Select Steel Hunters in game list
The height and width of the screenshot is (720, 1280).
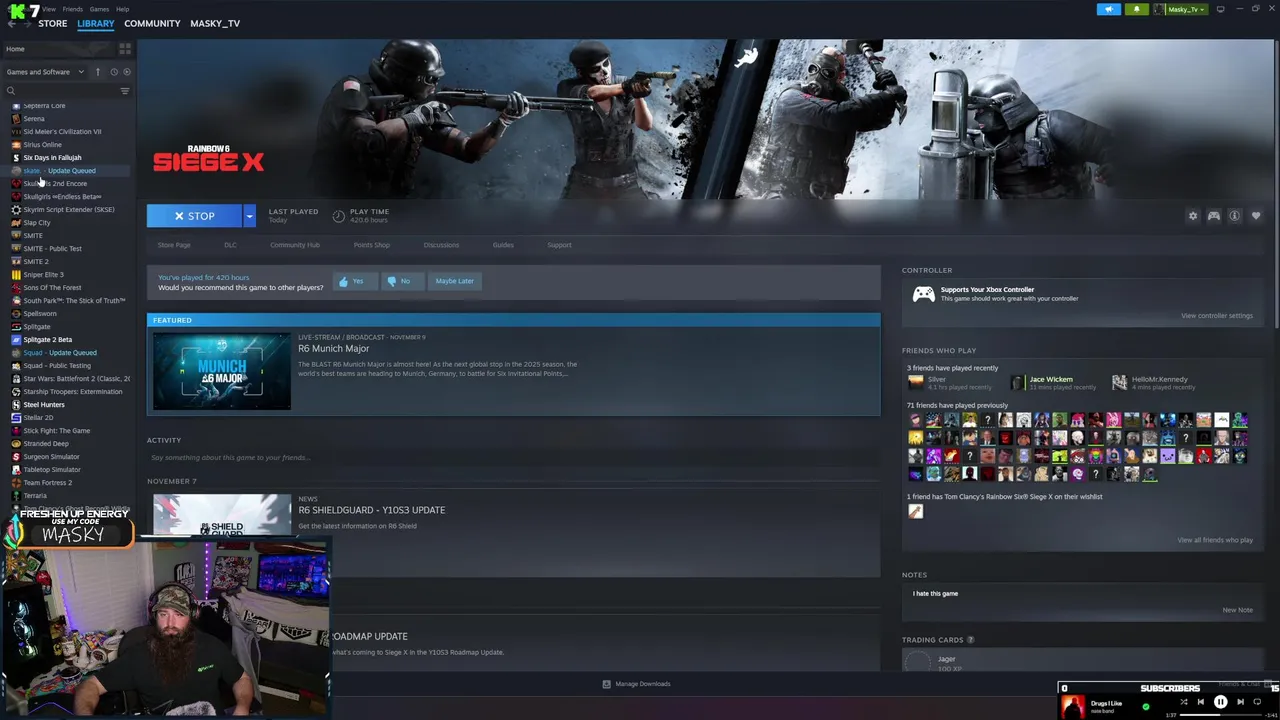tap(44, 405)
